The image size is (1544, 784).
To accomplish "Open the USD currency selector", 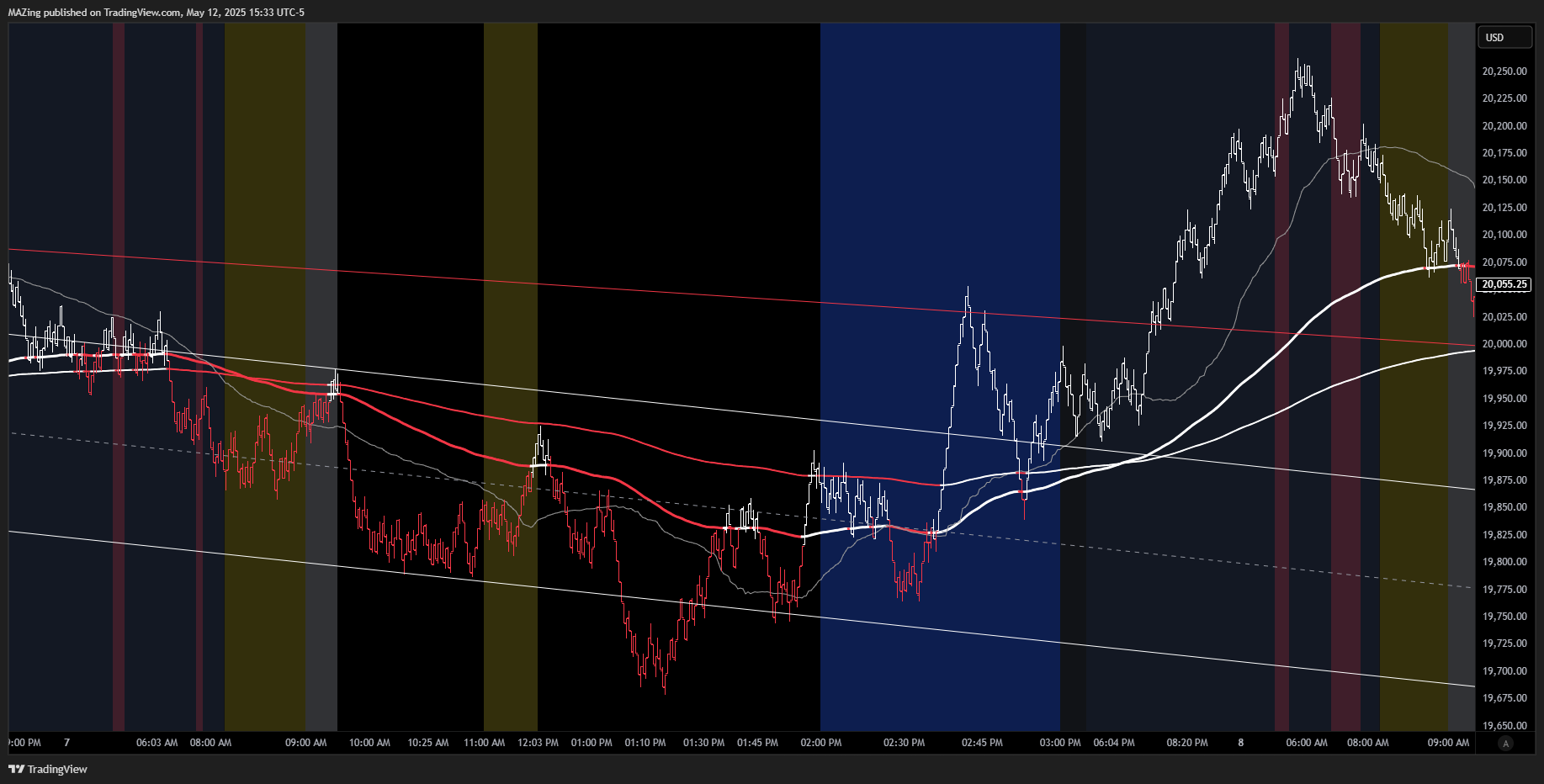I will (1504, 37).
